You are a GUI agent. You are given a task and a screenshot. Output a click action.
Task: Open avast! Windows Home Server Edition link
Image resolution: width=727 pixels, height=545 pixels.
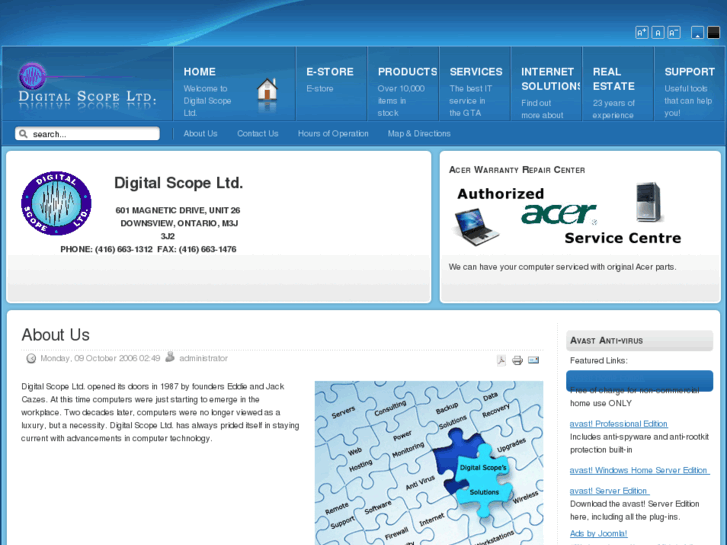click(x=640, y=470)
